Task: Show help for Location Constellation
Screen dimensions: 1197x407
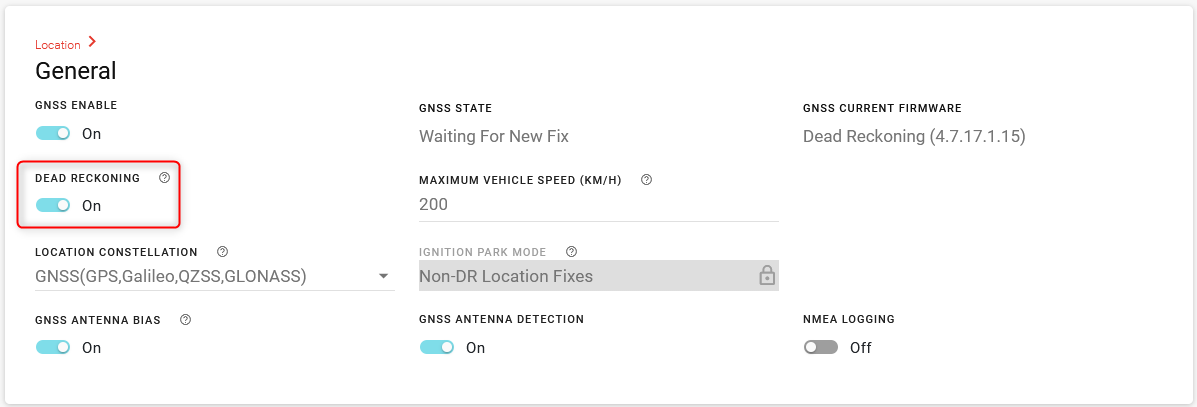Action: tap(222, 252)
